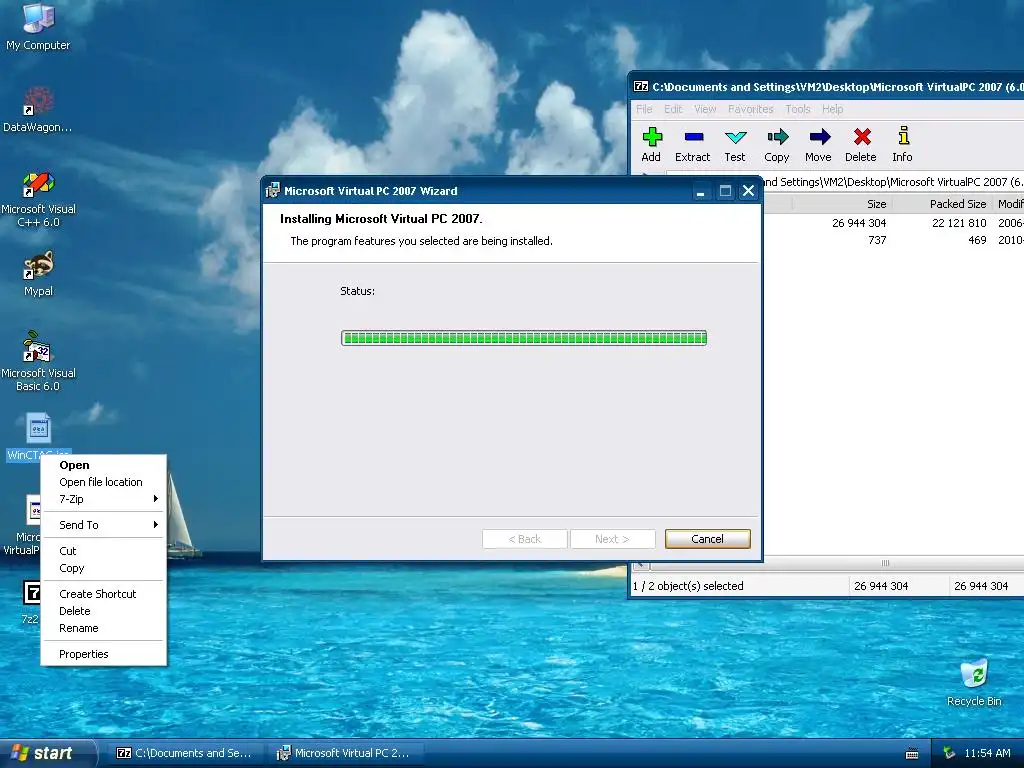Click the Copy icon in 7-Zip toolbar
Screen dimensions: 1024x768
pyautogui.click(x=777, y=137)
